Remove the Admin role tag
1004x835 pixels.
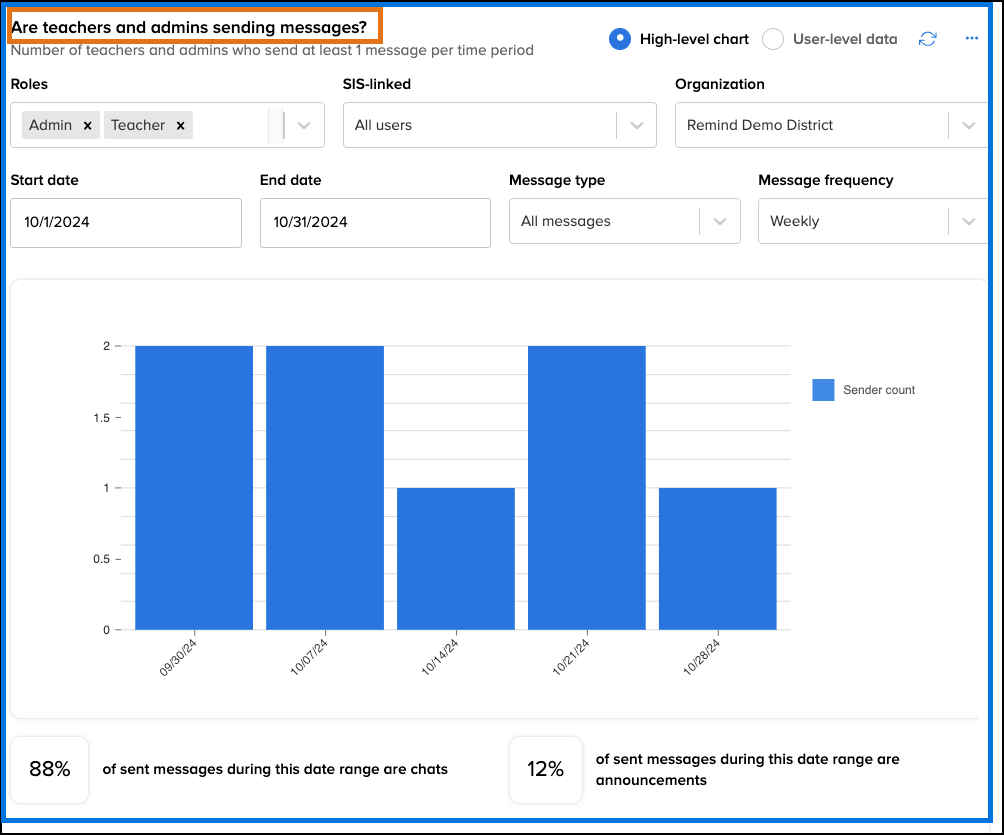point(87,125)
